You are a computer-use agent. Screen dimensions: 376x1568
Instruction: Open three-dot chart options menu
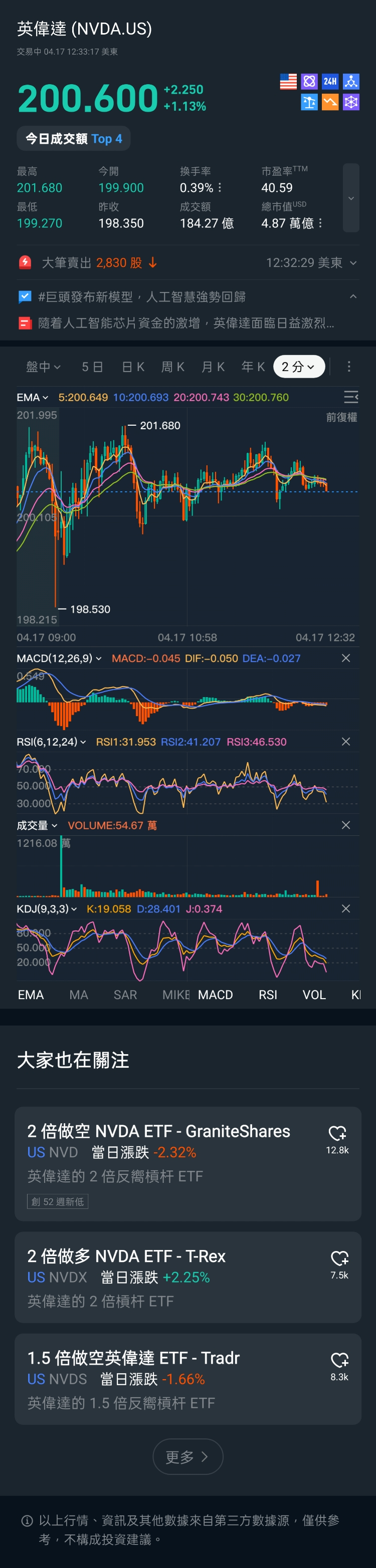[x=348, y=367]
